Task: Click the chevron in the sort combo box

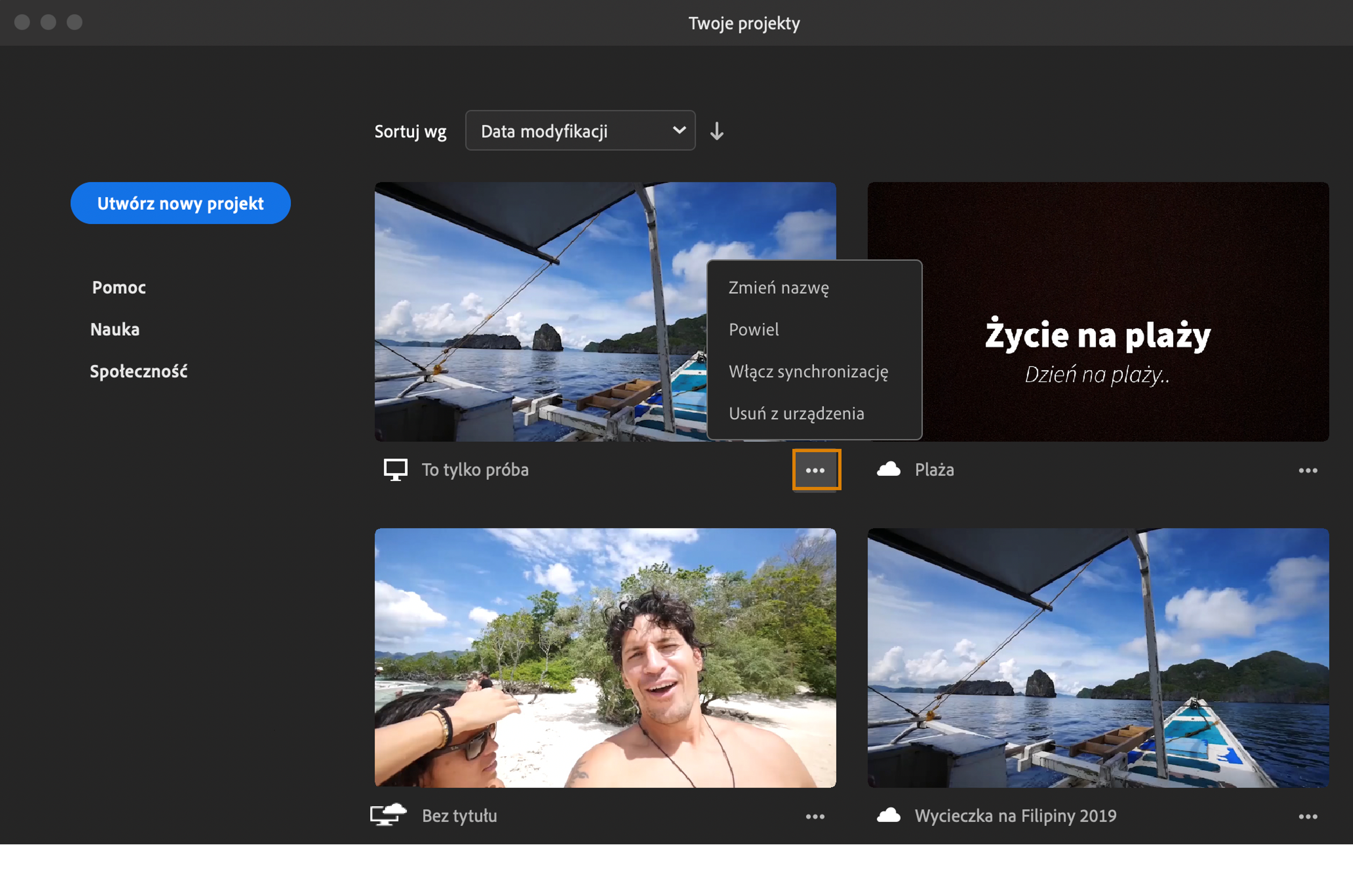Action: [x=679, y=130]
